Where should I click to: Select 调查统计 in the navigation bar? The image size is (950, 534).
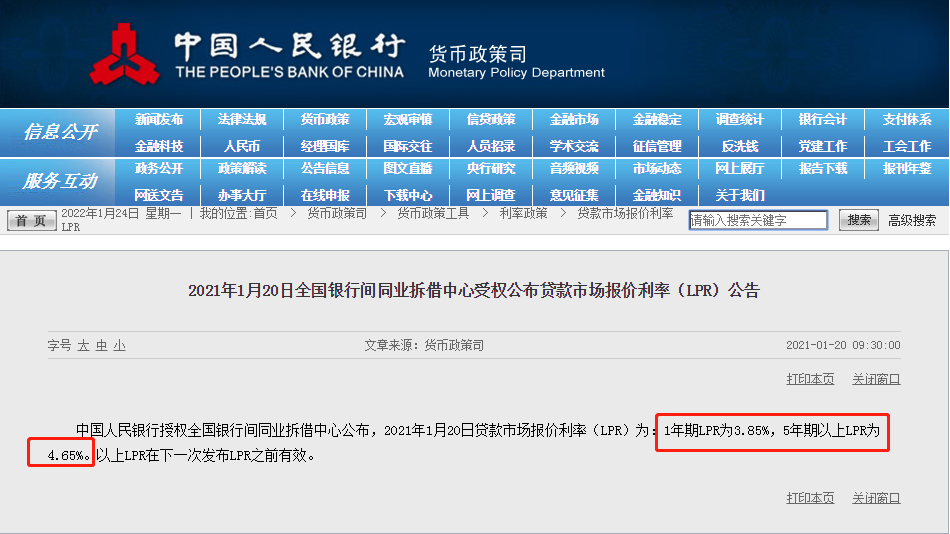pyautogui.click(x=740, y=120)
